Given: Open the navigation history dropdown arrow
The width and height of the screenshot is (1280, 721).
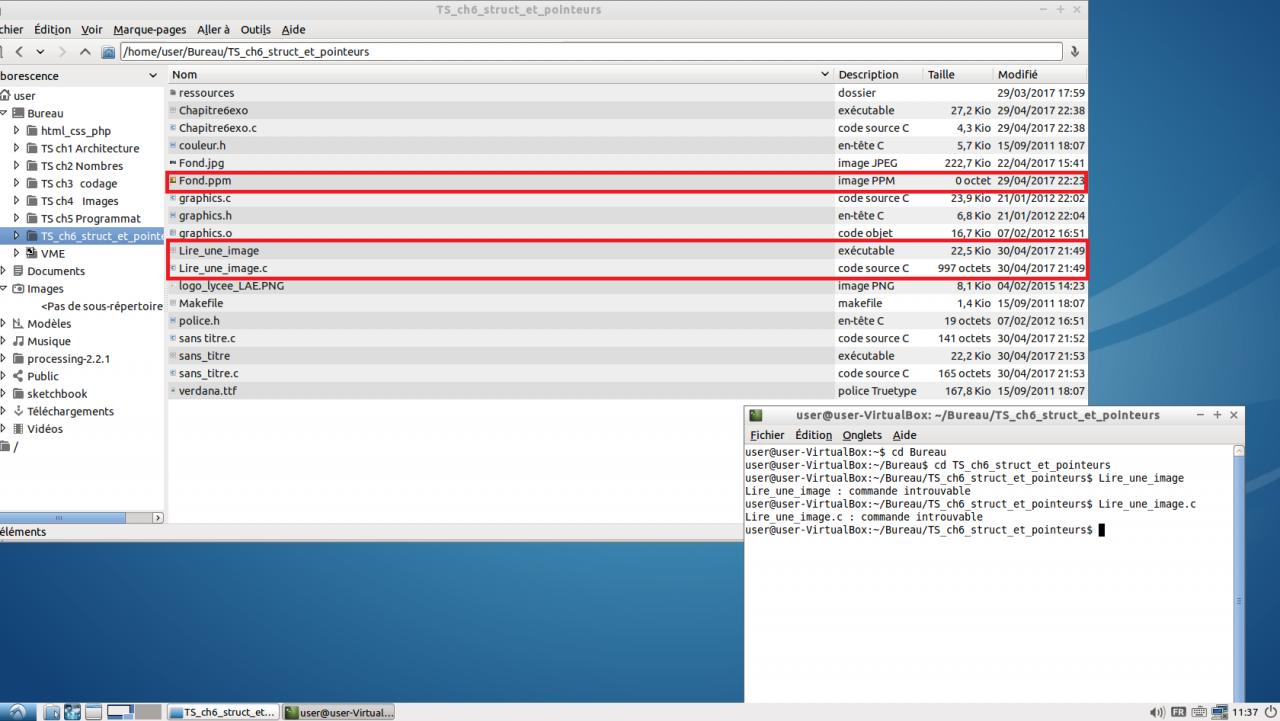Looking at the screenshot, I should [x=40, y=52].
